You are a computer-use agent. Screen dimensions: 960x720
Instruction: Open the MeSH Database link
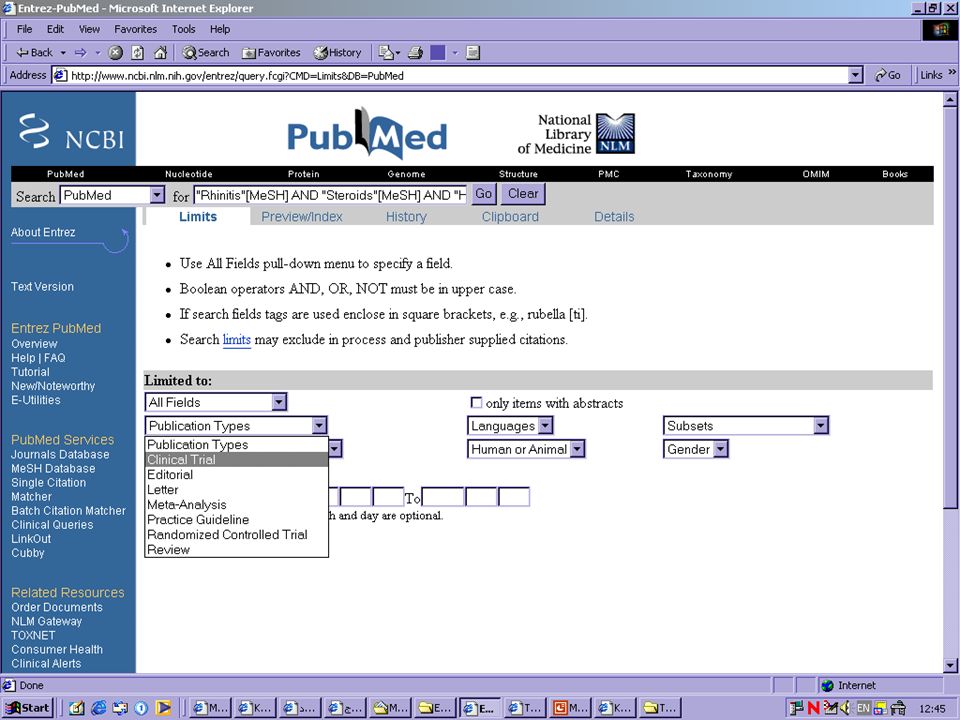point(53,468)
